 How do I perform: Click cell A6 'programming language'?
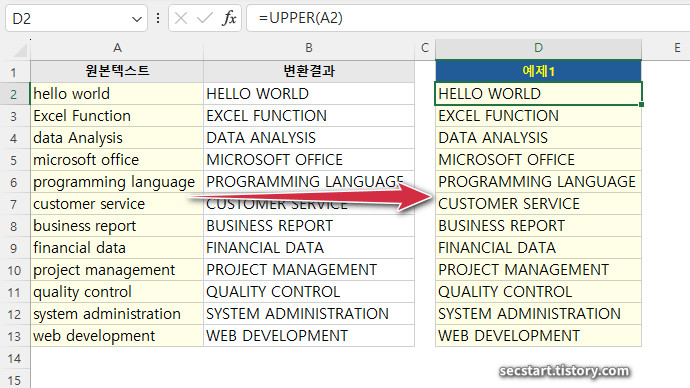click(117, 182)
